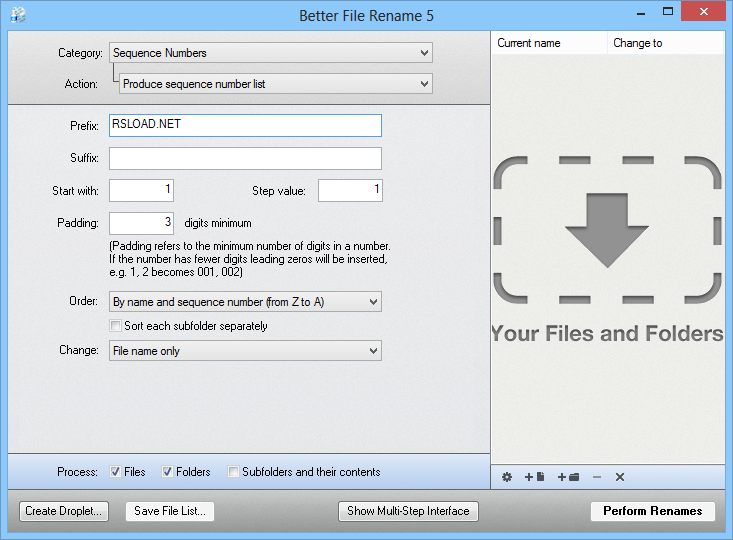The image size is (733, 540).
Task: Click Show Multi-Step Interface button
Action: (x=408, y=511)
